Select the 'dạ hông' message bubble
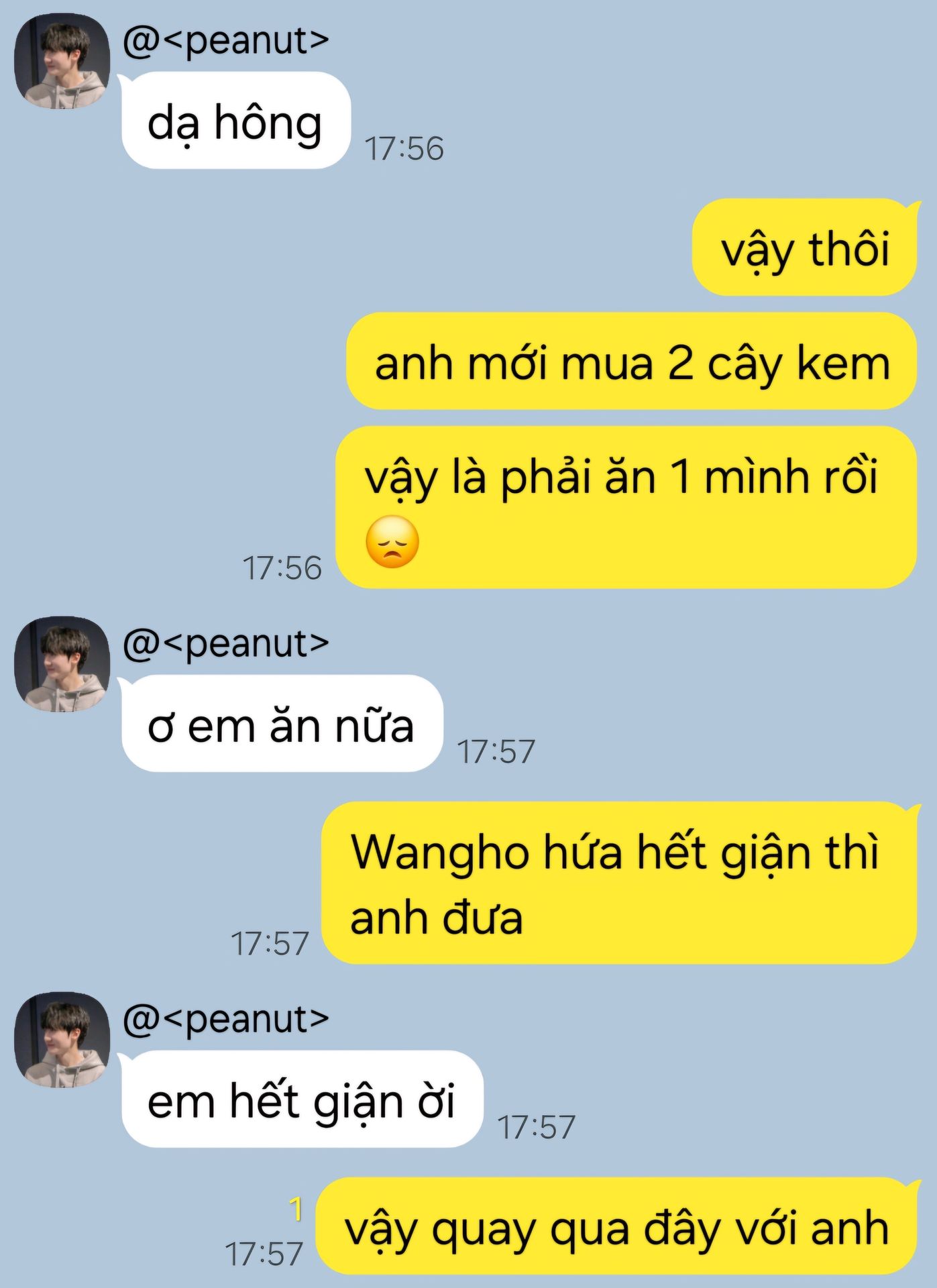 pos(235,121)
